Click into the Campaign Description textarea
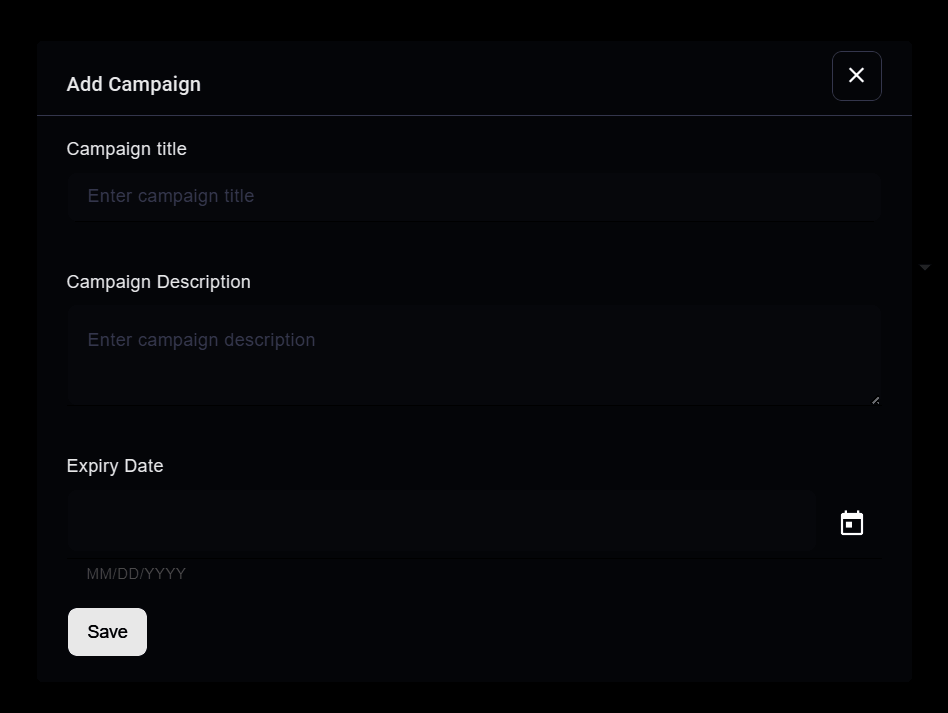This screenshot has width=948, height=713. (474, 355)
